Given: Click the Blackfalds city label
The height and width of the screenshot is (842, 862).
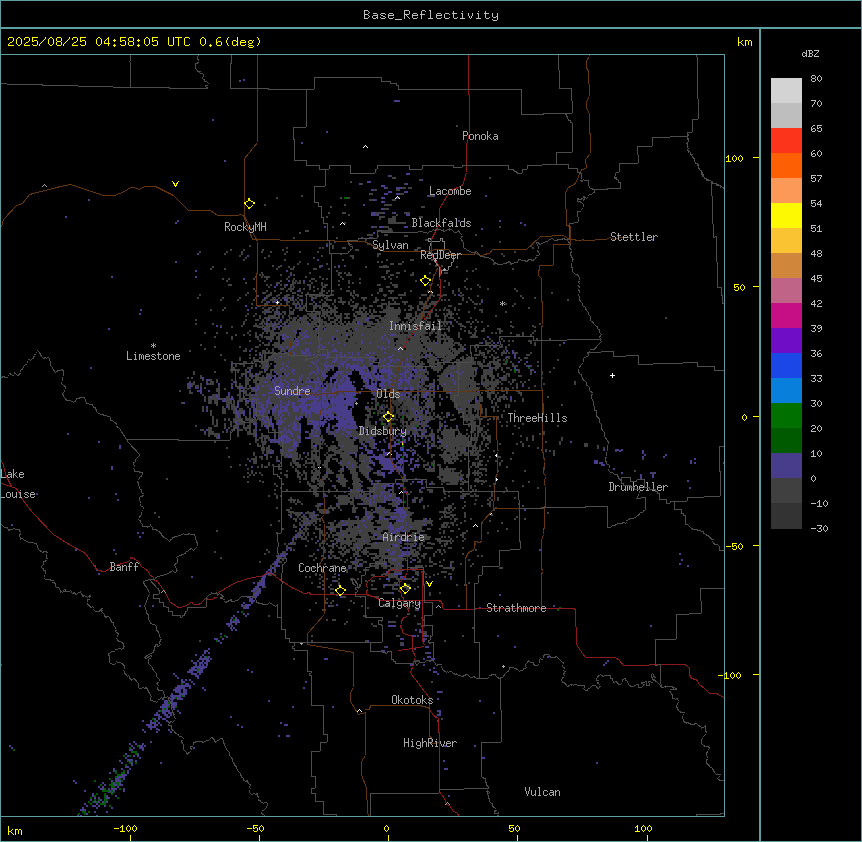Looking at the screenshot, I should [x=441, y=223].
